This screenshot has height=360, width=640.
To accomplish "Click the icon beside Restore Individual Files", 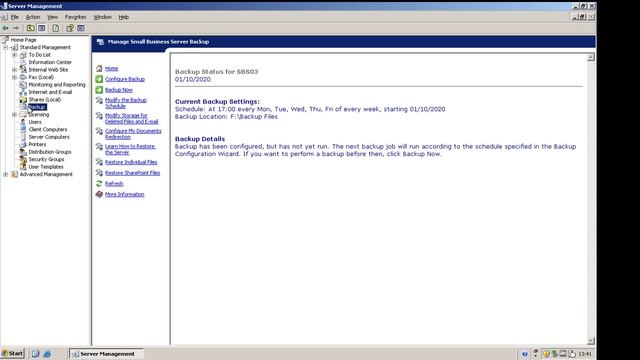I will 99,162.
